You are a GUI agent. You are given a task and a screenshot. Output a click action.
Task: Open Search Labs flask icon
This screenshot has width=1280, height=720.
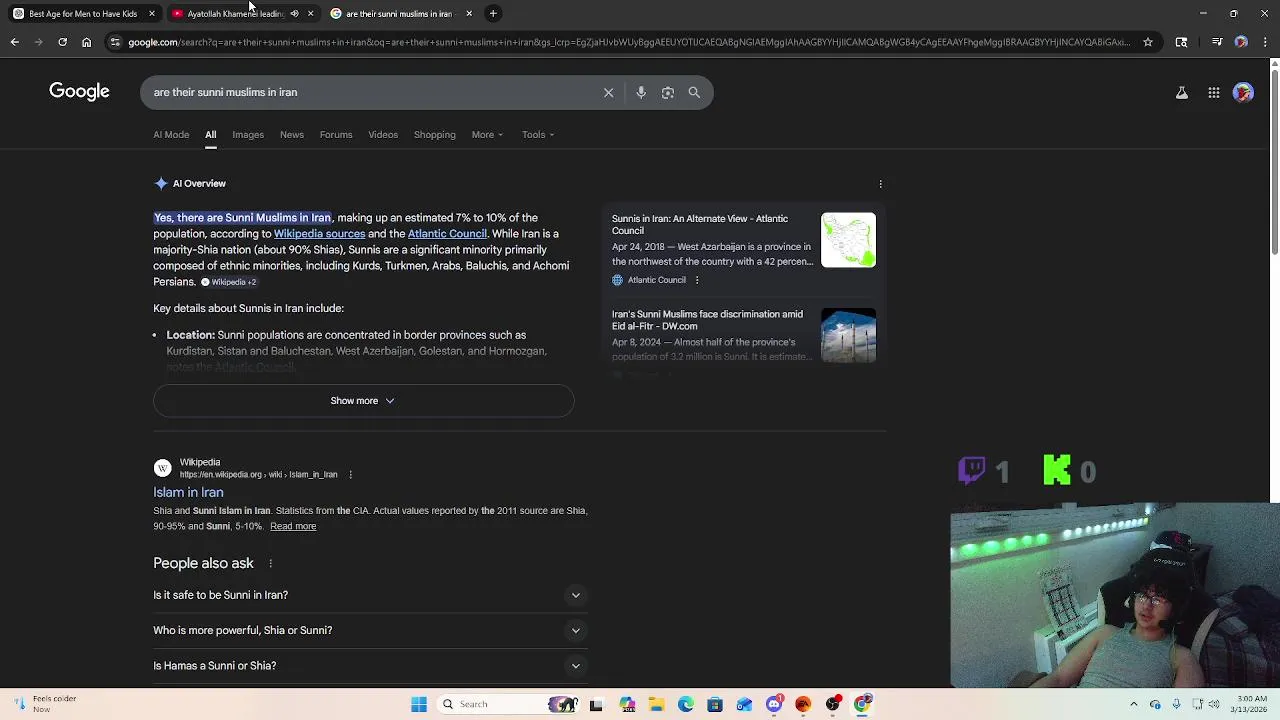point(1181,93)
